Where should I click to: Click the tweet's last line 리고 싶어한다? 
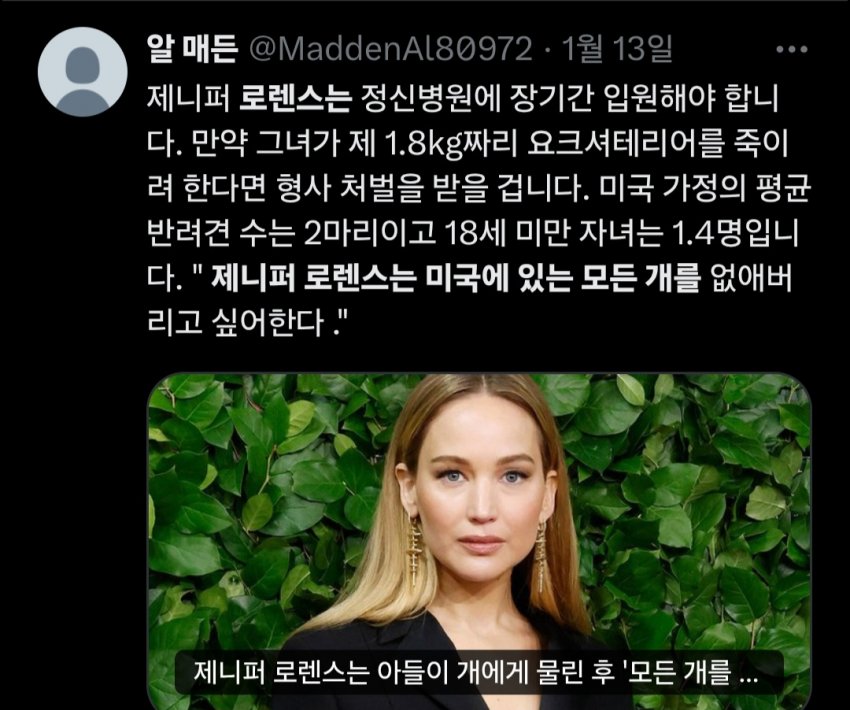[x=247, y=322]
